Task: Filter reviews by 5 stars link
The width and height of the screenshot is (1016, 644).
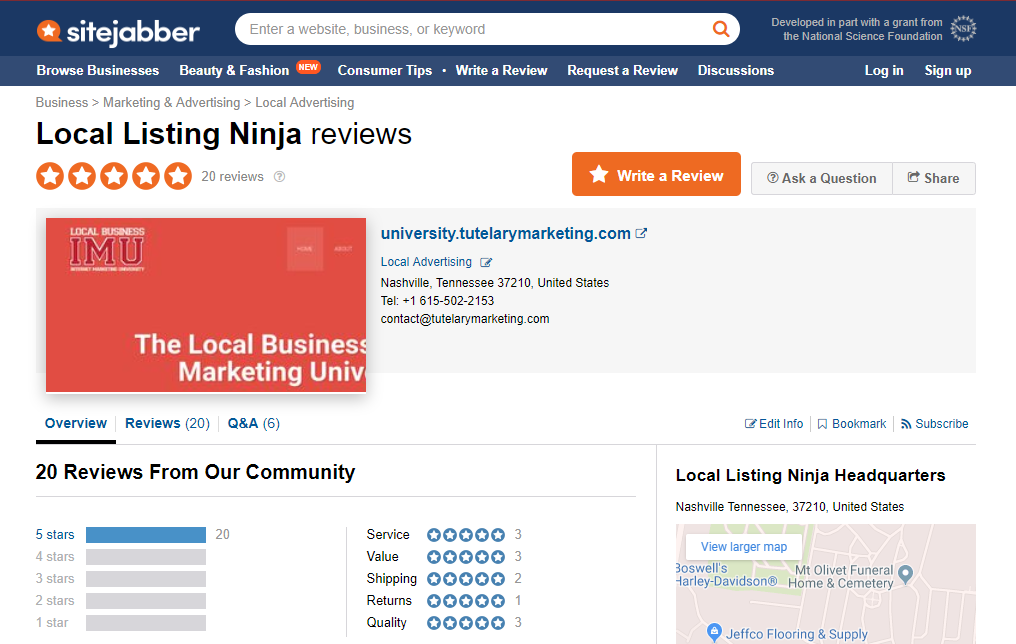Action: click(x=55, y=535)
